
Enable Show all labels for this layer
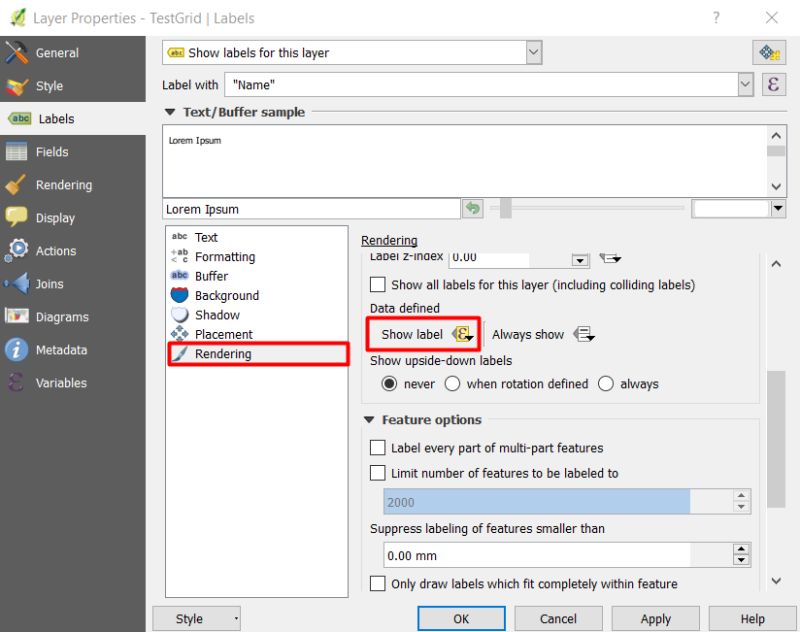(377, 285)
